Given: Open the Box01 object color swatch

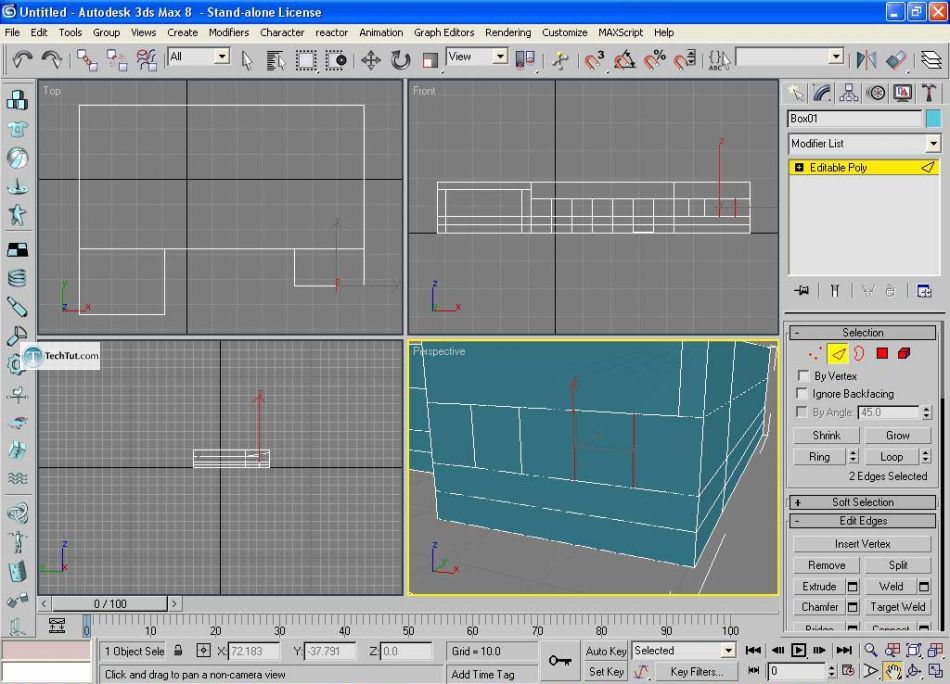Looking at the screenshot, I should click(933, 118).
